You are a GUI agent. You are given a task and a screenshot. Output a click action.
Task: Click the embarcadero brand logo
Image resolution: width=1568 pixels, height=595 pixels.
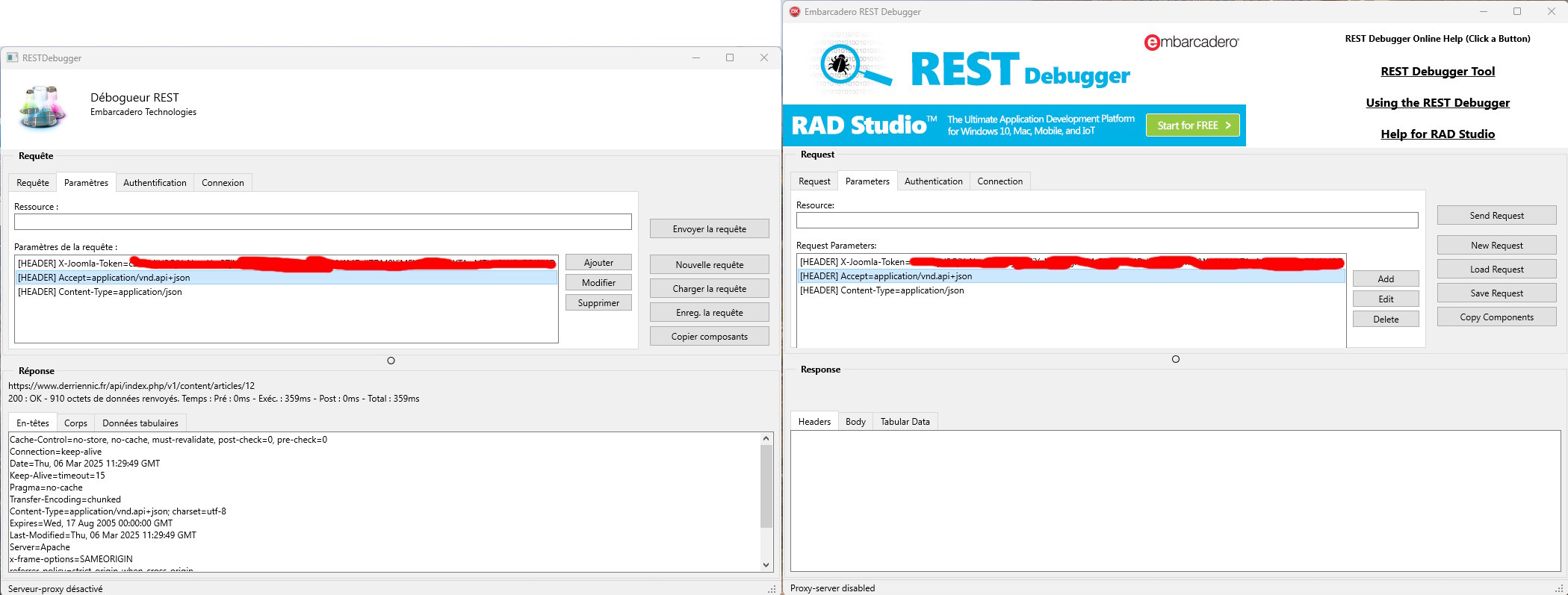coord(1191,43)
